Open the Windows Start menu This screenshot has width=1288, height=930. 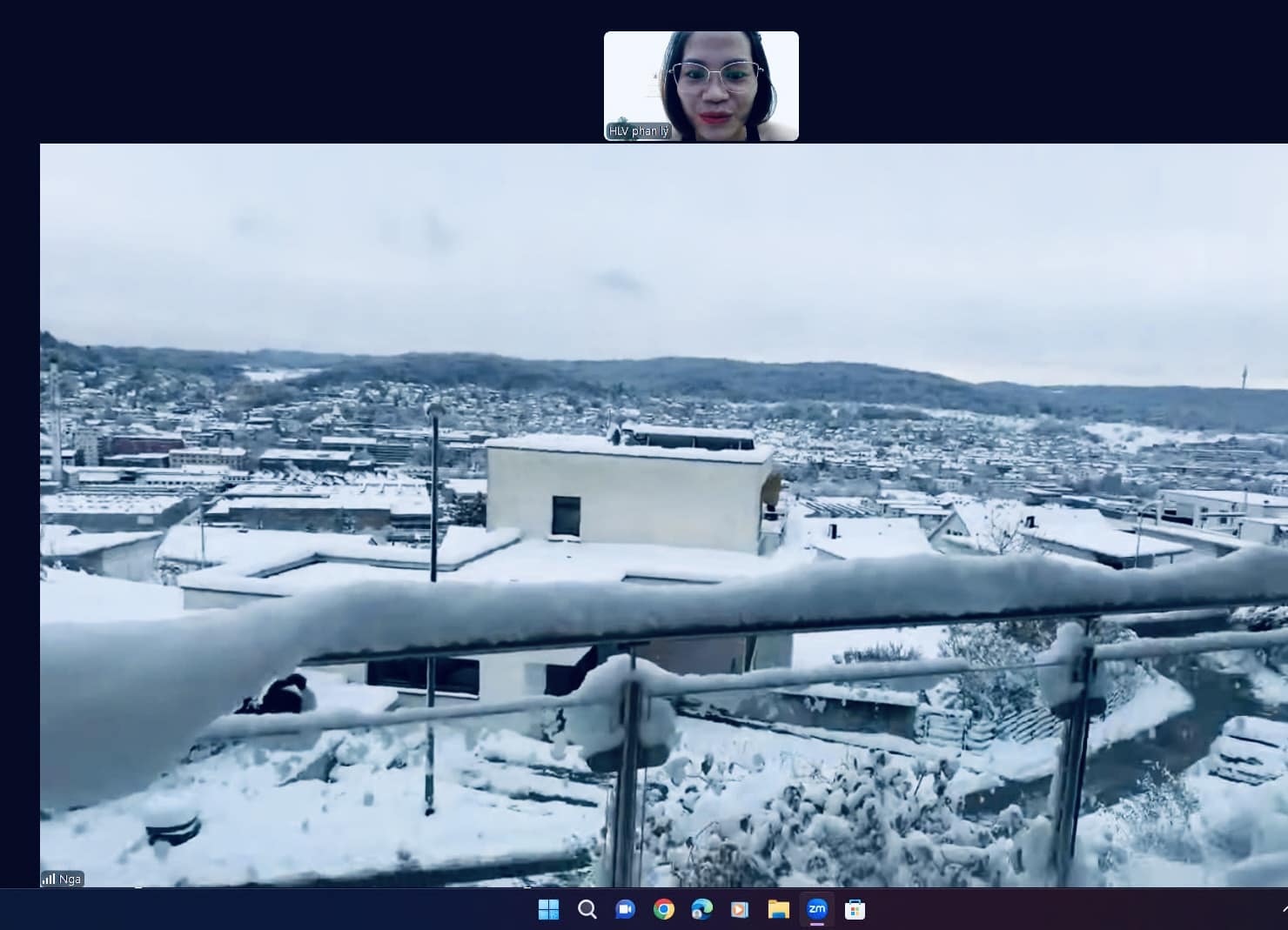click(548, 909)
